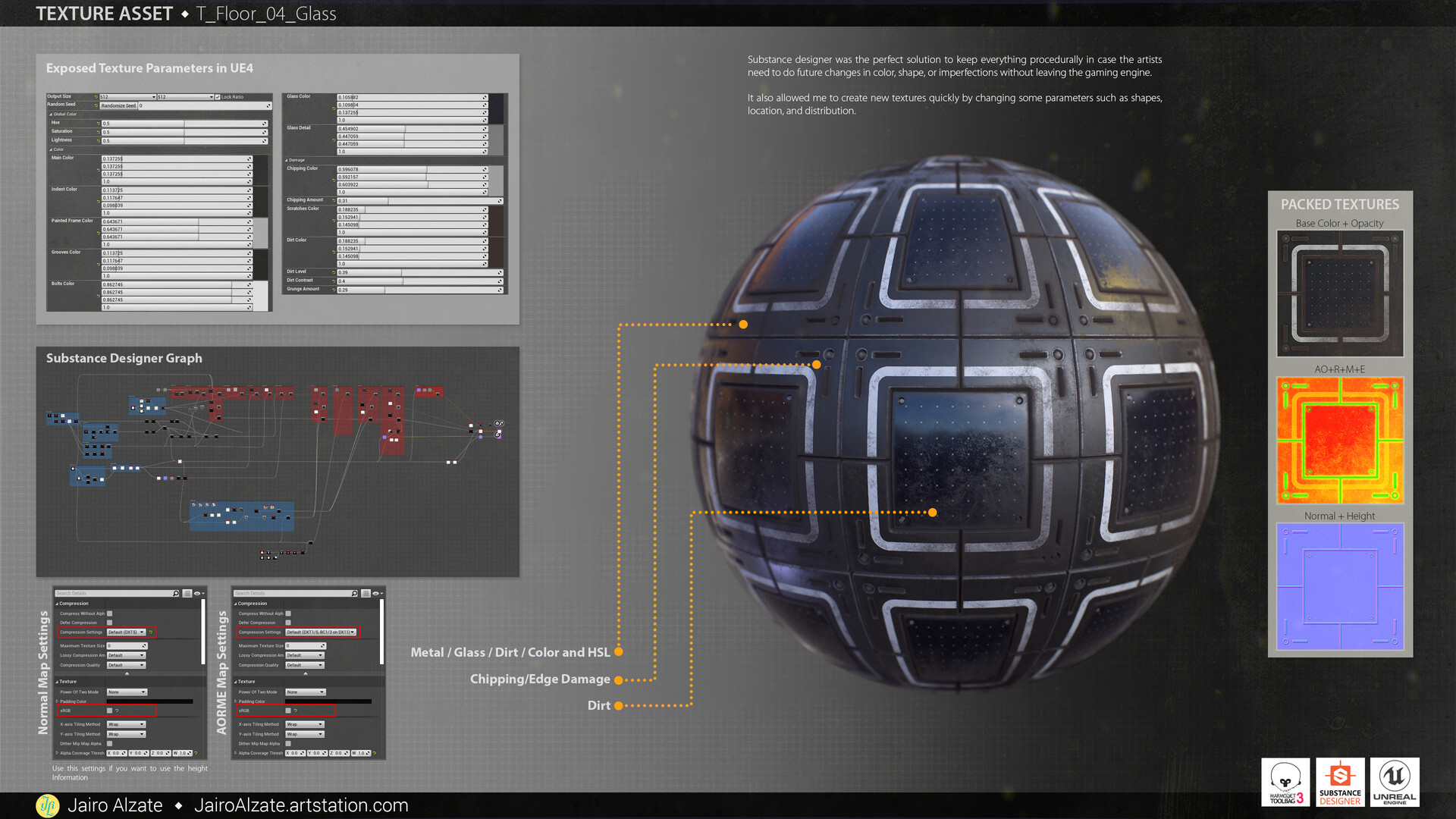This screenshot has width=1456, height=819.
Task: Collapse the Global Color section
Action: click(50, 115)
